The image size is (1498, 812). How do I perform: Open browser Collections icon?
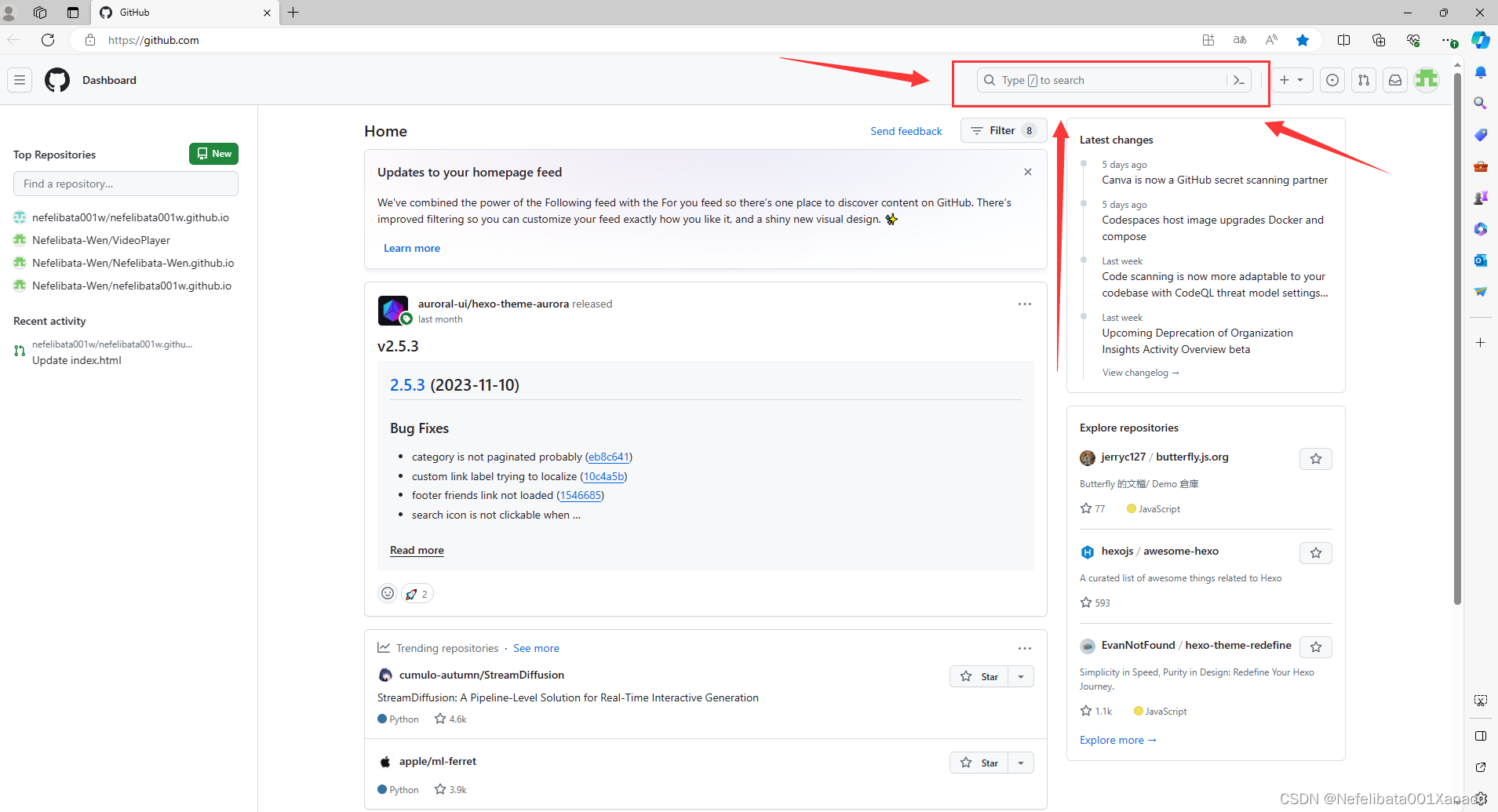1379,40
